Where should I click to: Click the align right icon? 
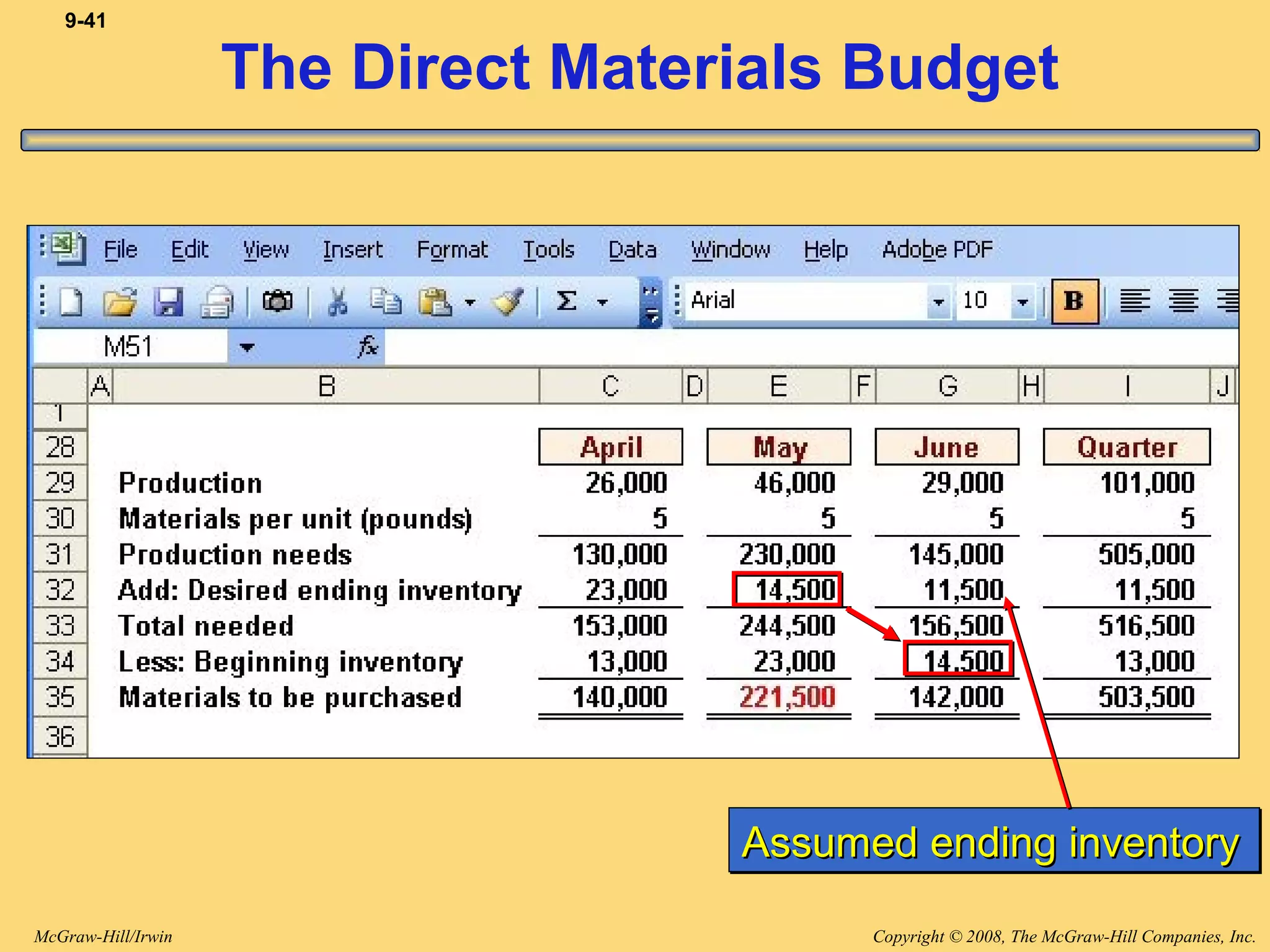[1228, 301]
